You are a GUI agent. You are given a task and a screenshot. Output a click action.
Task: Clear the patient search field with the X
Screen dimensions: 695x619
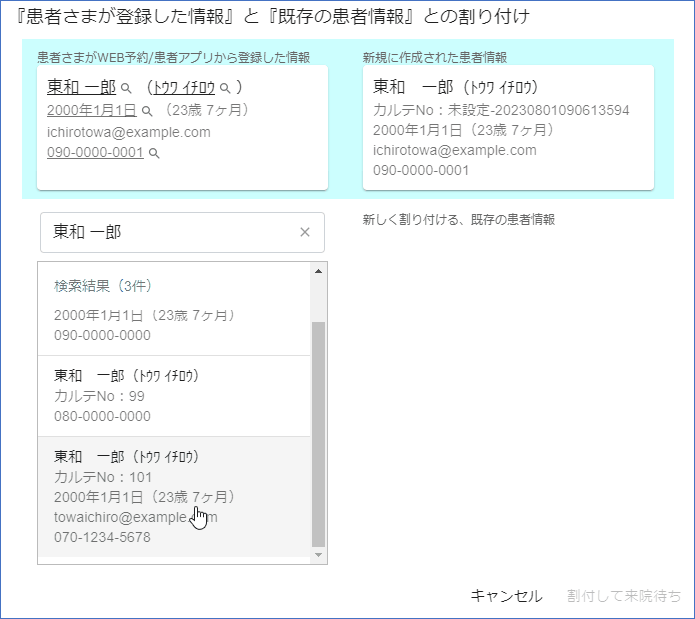pos(305,232)
